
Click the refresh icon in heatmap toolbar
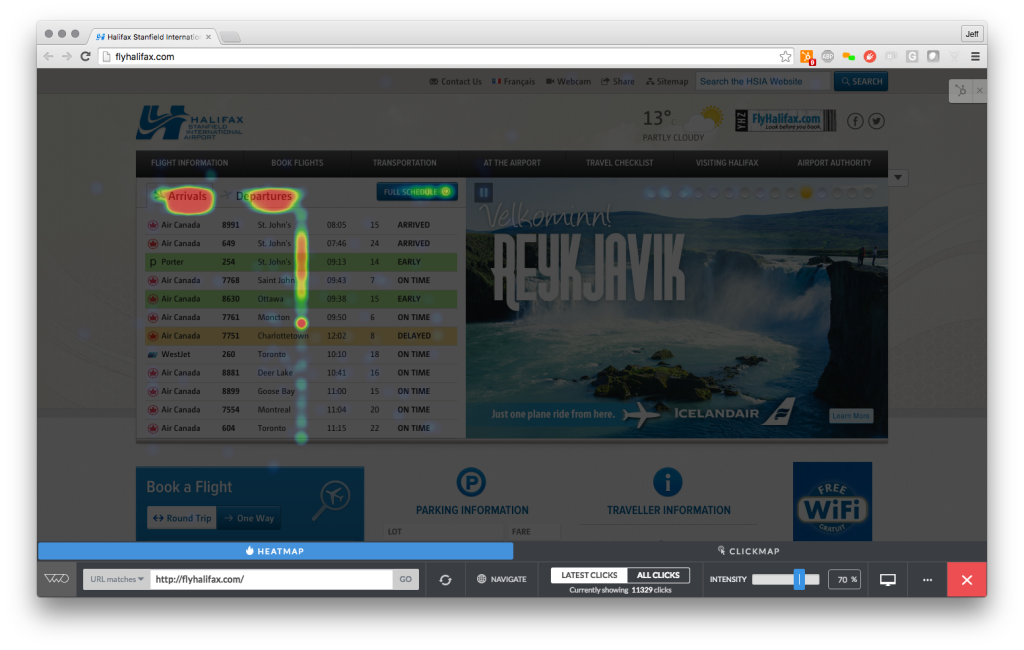tap(445, 579)
